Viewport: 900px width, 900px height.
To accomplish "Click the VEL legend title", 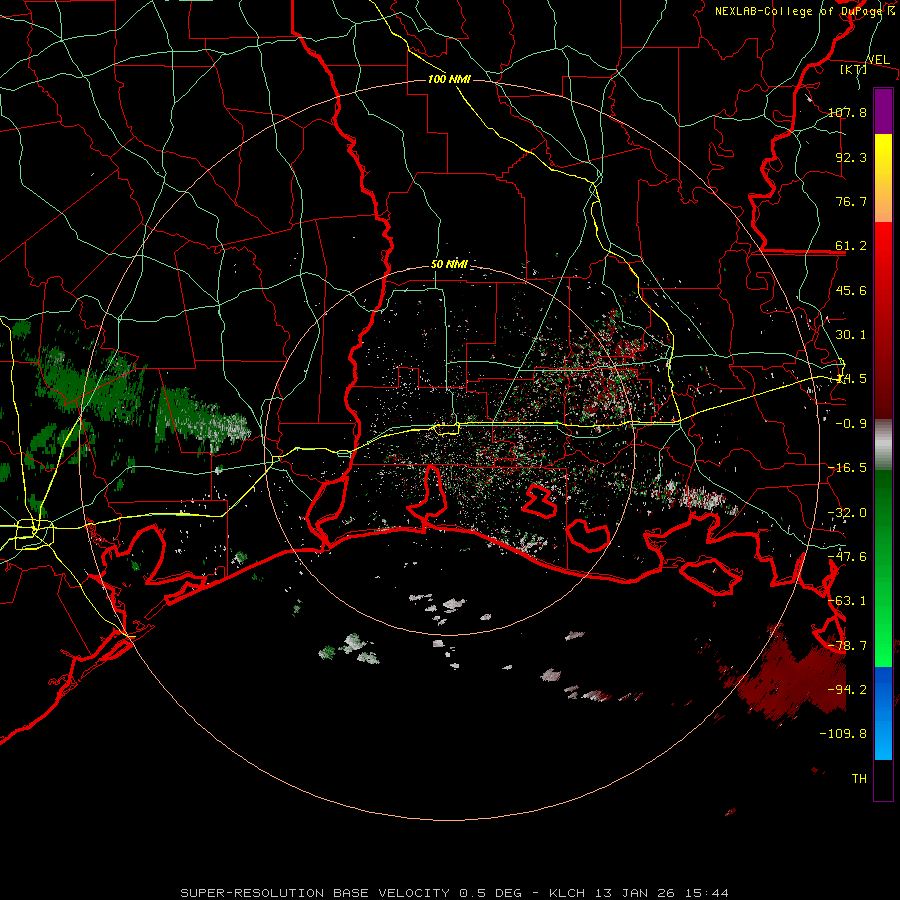I will pyautogui.click(x=878, y=60).
